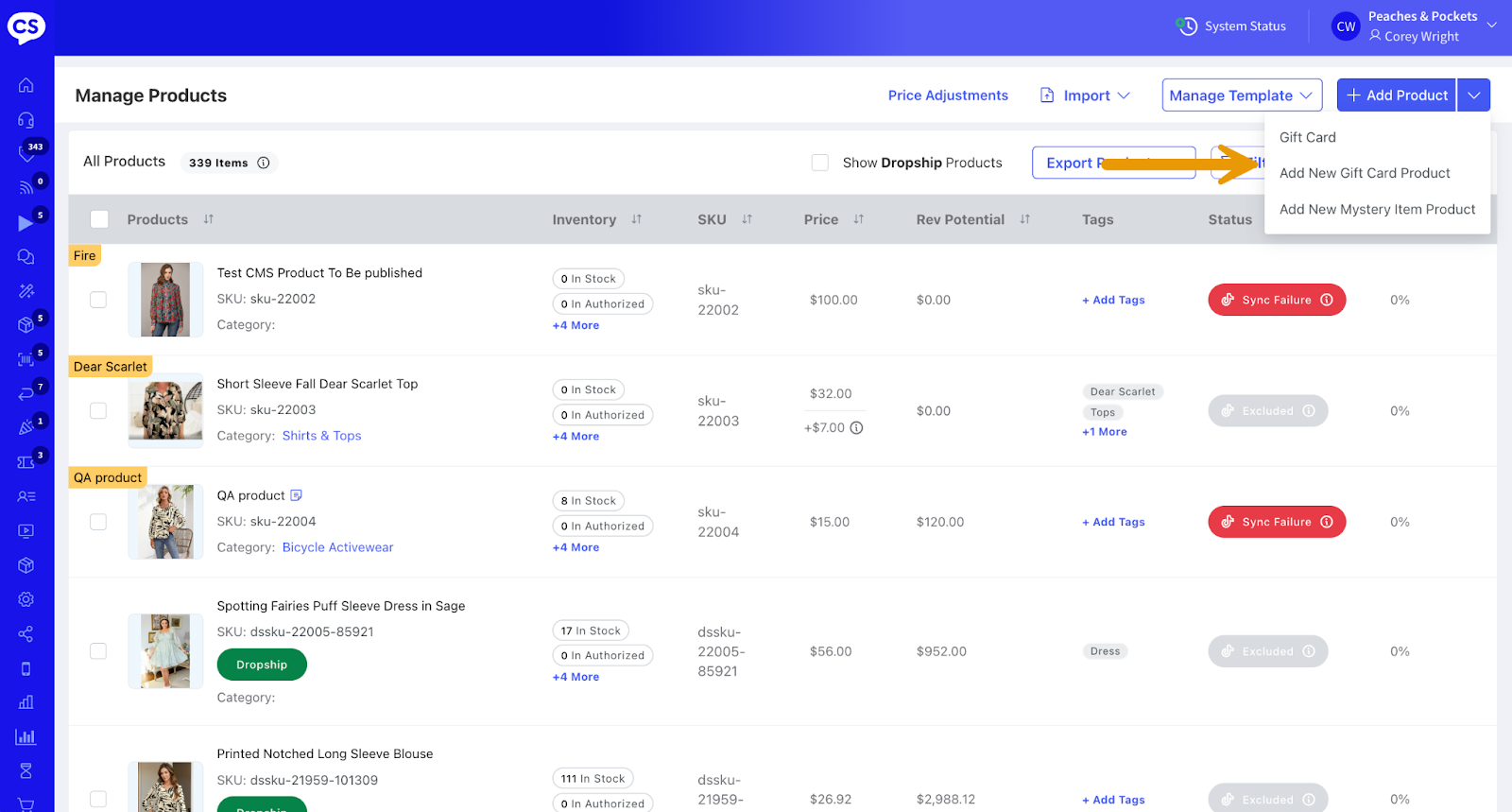Choose Add New Mystery Item Product
1512x812 pixels.
tap(1376, 209)
